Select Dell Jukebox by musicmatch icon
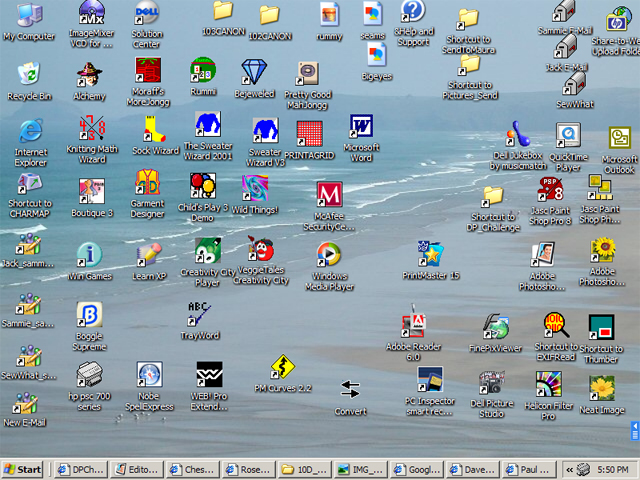 coord(518,134)
